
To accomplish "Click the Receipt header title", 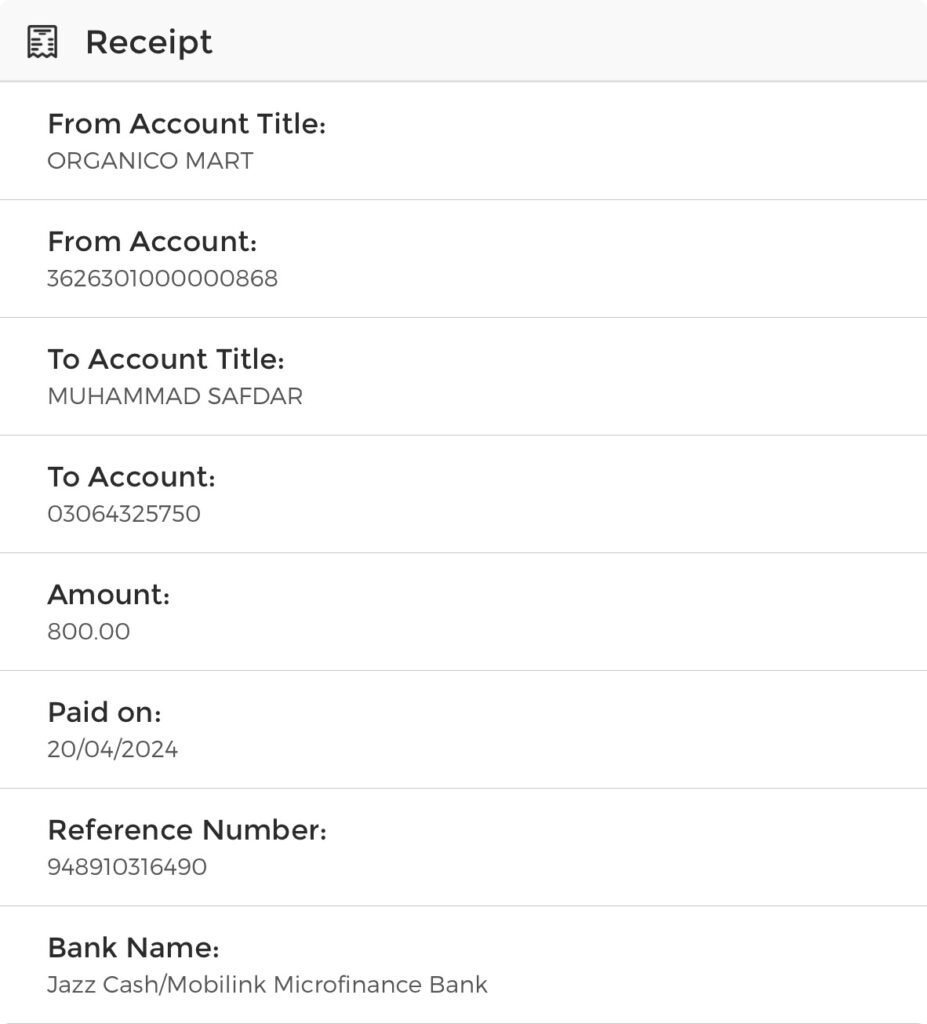I will click(x=149, y=42).
